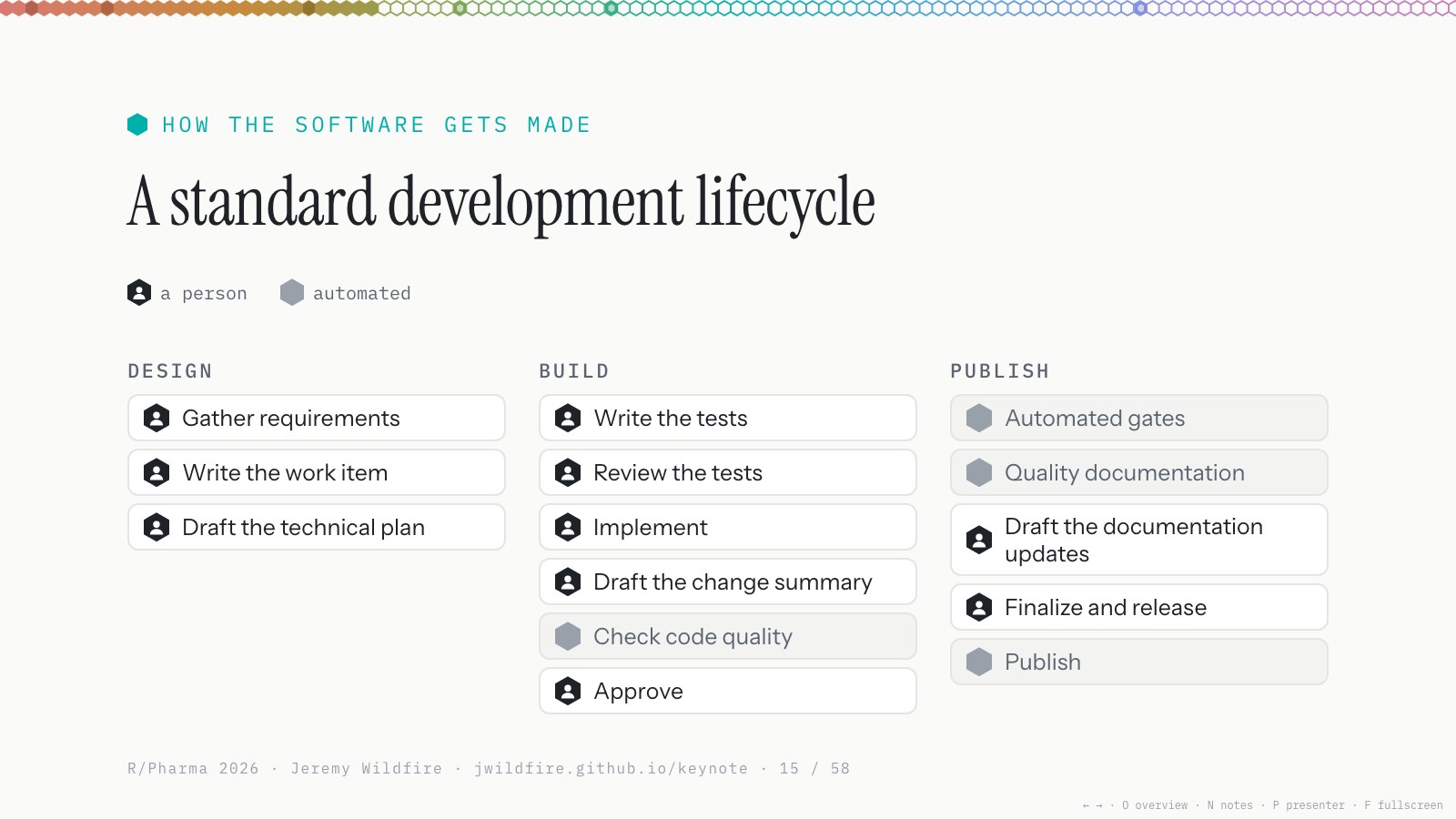Select the 'Review the tests' step text

(678, 473)
